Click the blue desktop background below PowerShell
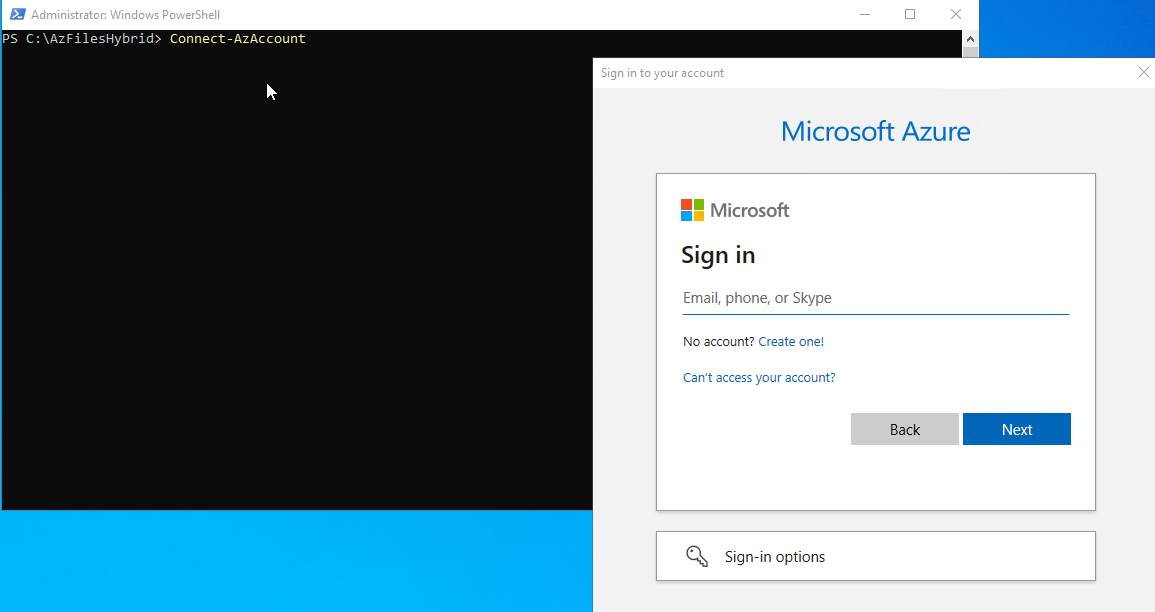This screenshot has width=1155, height=612. click(300, 560)
